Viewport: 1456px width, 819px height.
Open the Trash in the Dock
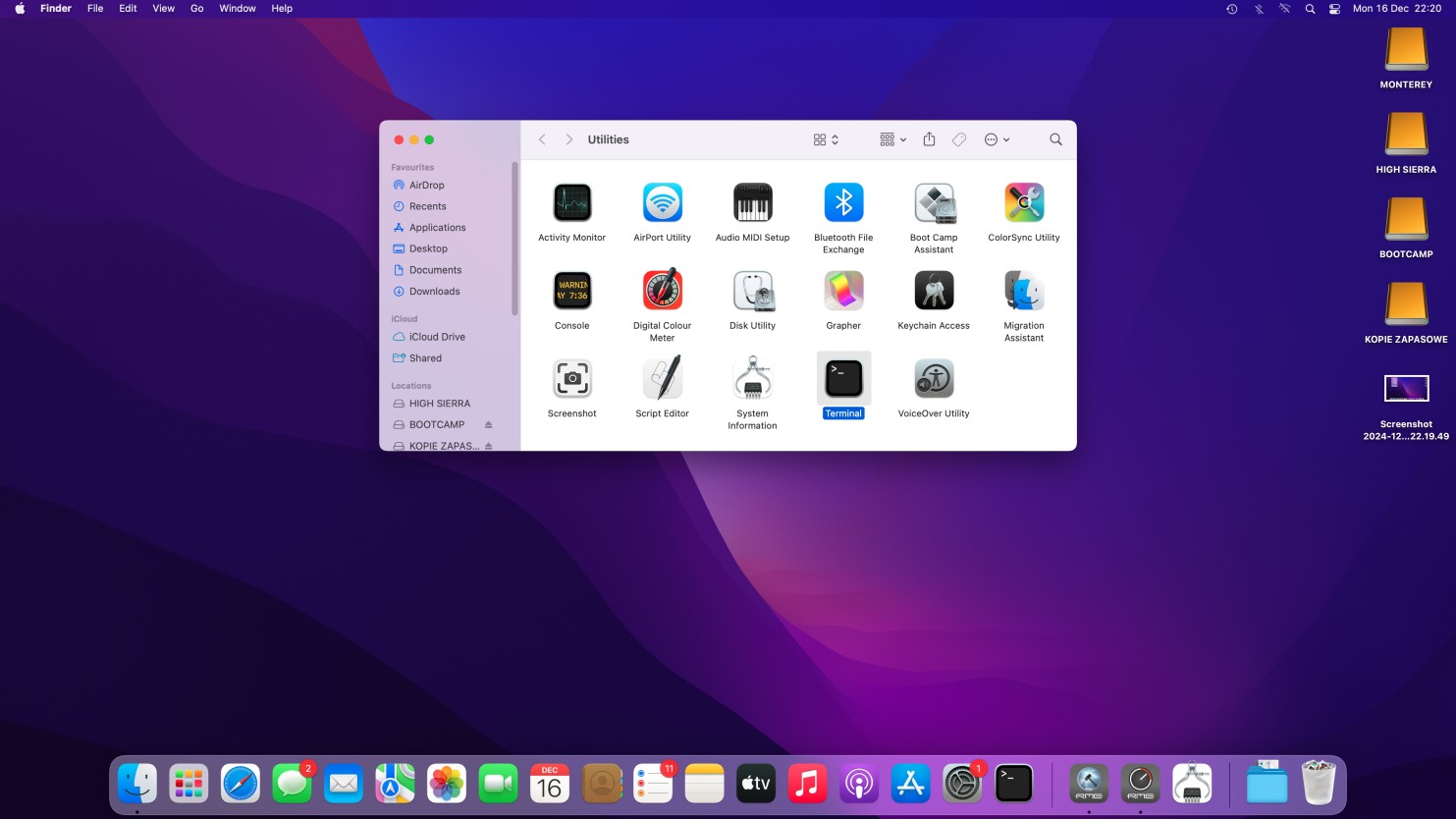[1319, 783]
